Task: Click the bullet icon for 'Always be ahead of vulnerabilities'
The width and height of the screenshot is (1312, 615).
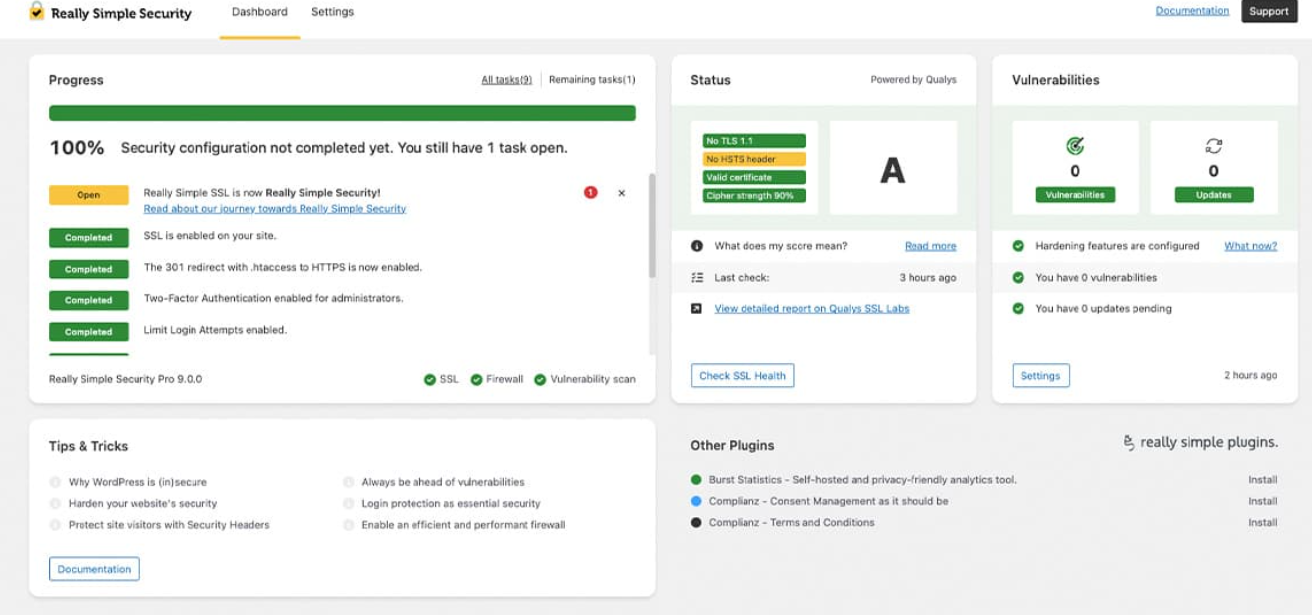Action: point(349,482)
